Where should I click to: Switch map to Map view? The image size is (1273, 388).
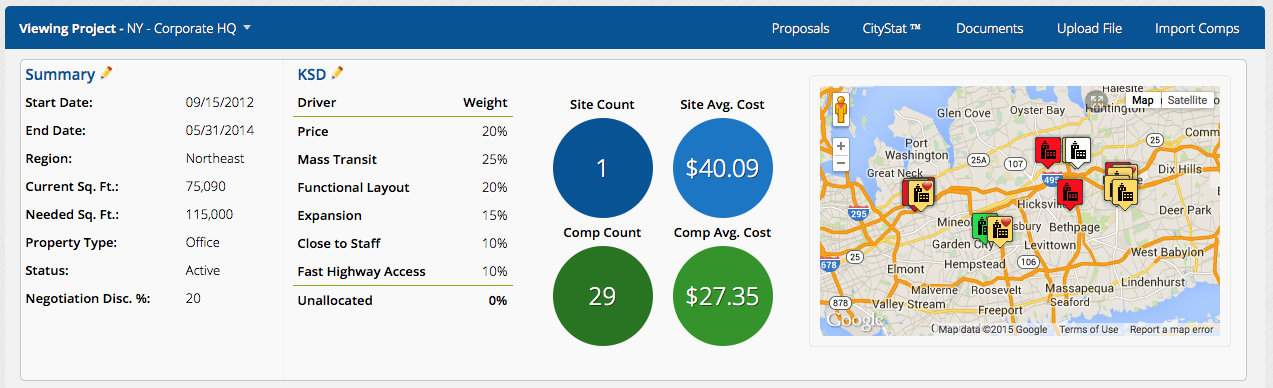click(1143, 100)
